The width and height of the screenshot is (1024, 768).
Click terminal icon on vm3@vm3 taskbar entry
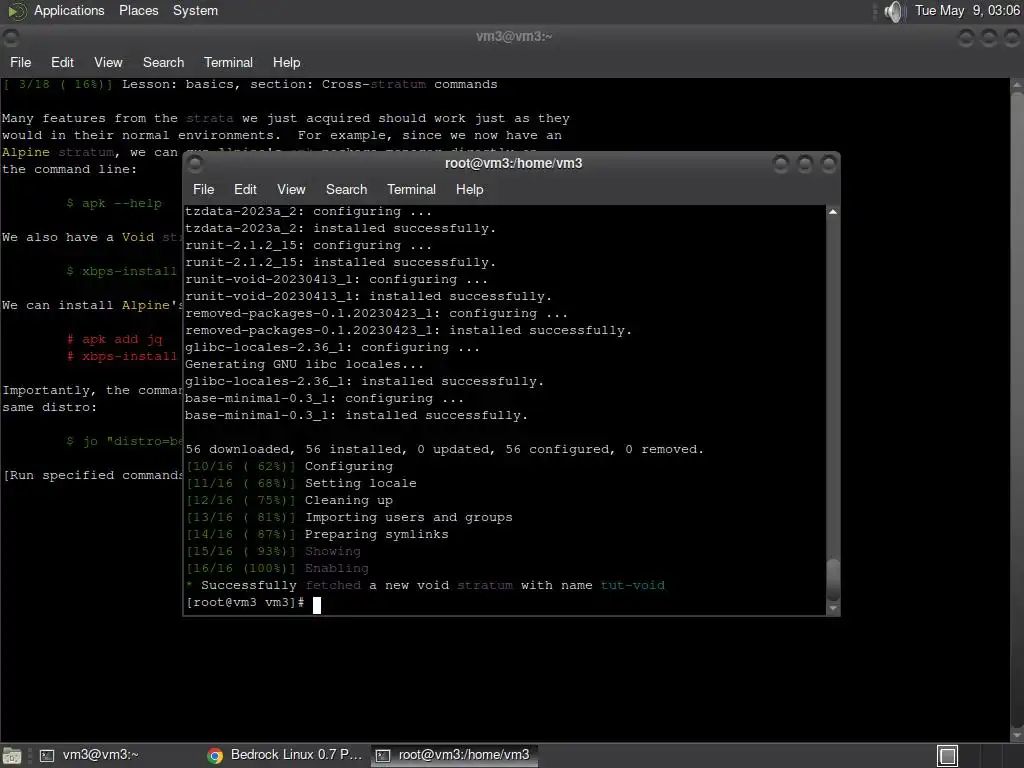47,756
